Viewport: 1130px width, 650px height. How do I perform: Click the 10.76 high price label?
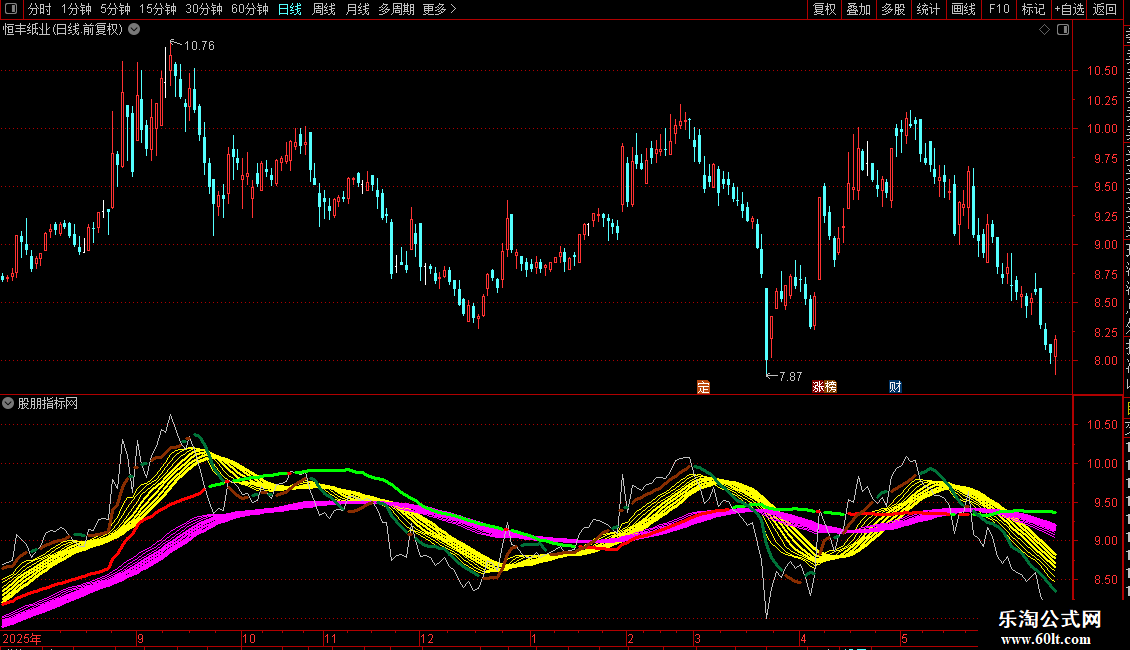[199, 46]
